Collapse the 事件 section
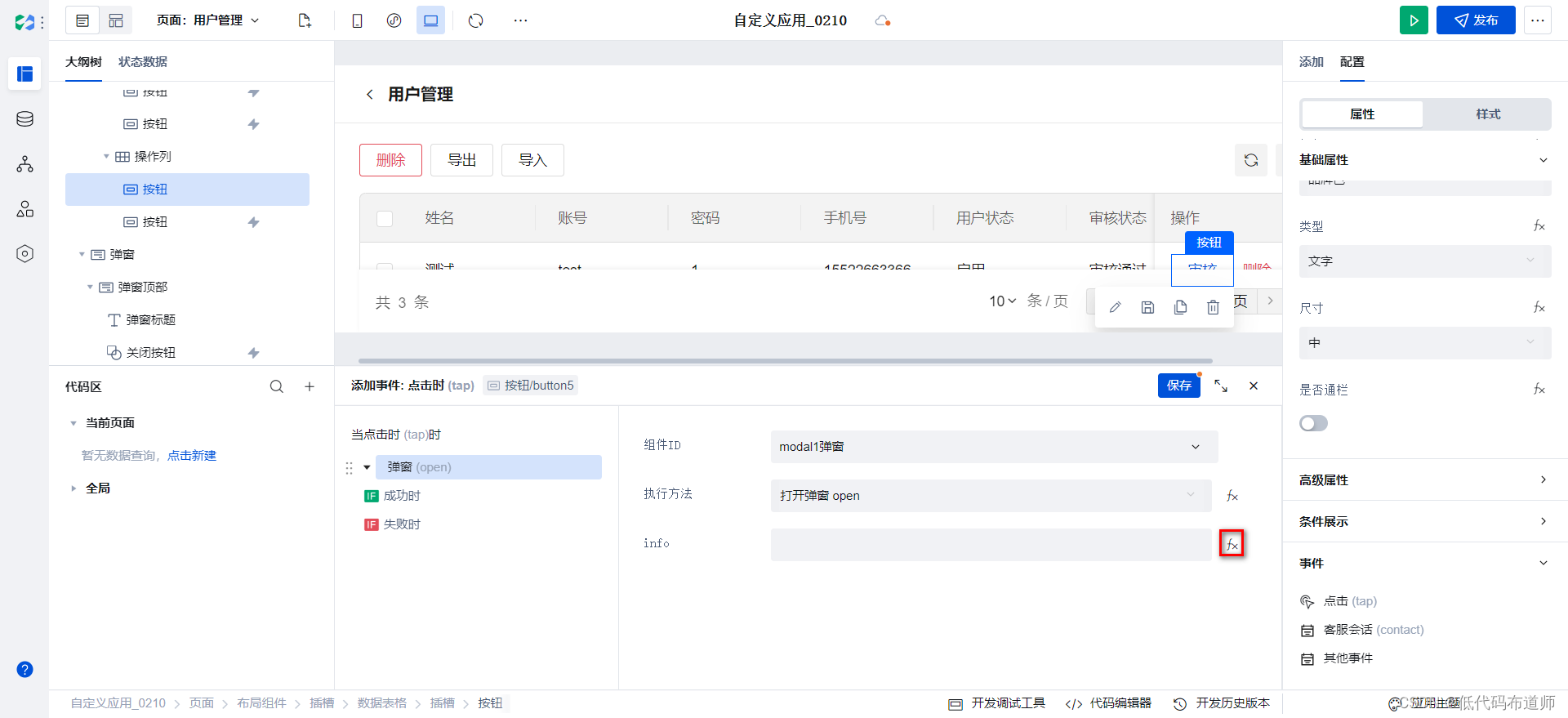The height and width of the screenshot is (718, 1568). click(1543, 563)
